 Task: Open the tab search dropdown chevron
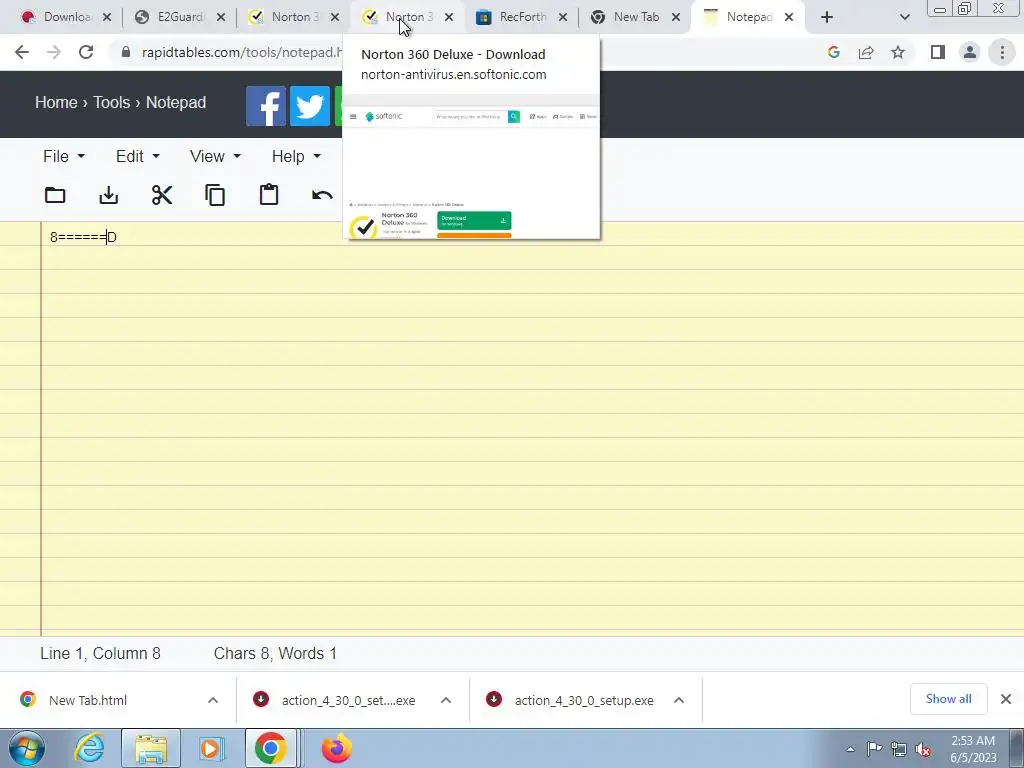click(904, 17)
